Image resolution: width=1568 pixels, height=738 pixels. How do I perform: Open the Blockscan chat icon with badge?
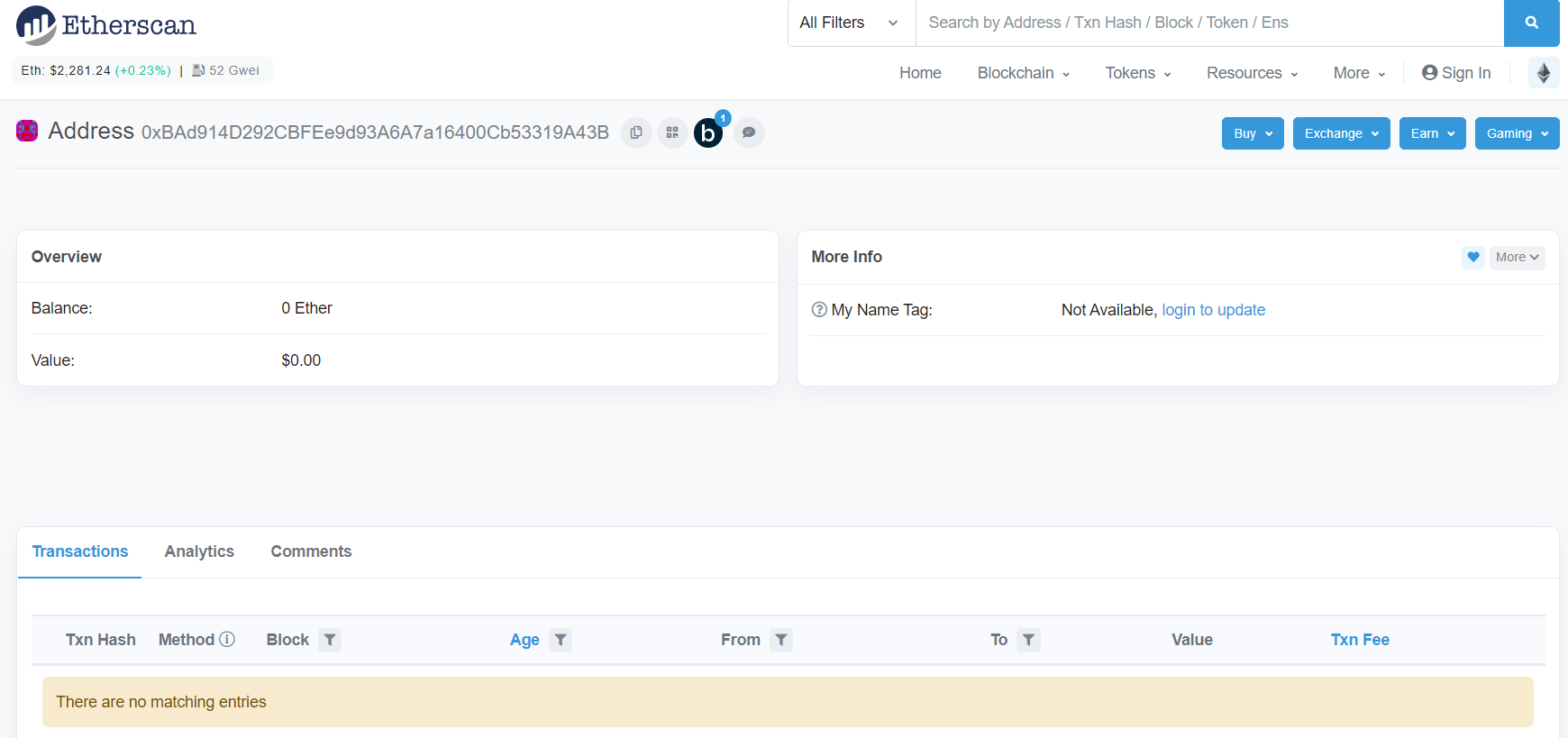[709, 133]
